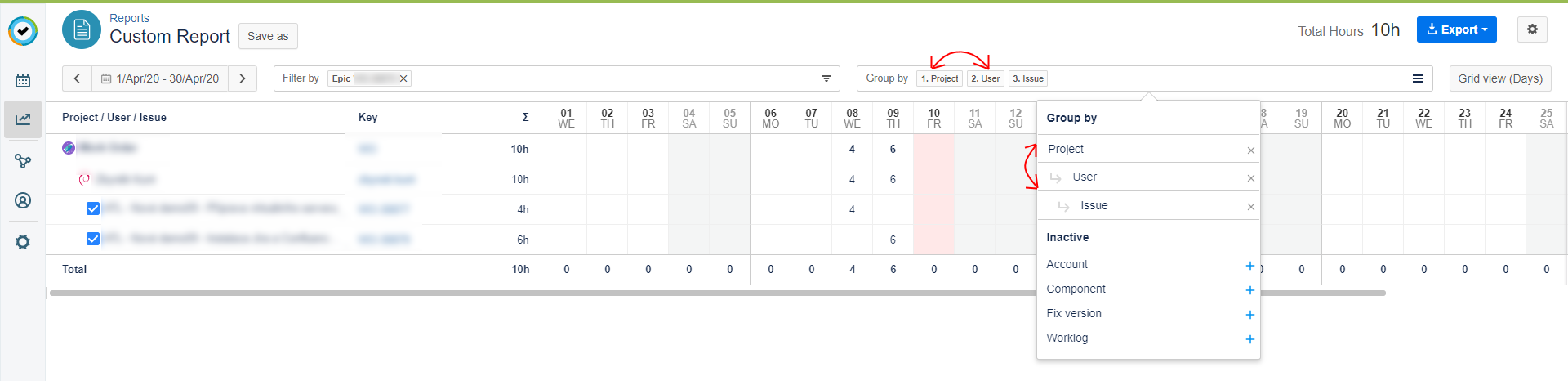This screenshot has width=1568, height=381.
Task: Toggle the checkbox on the 6h issue row
Action: coord(93,239)
